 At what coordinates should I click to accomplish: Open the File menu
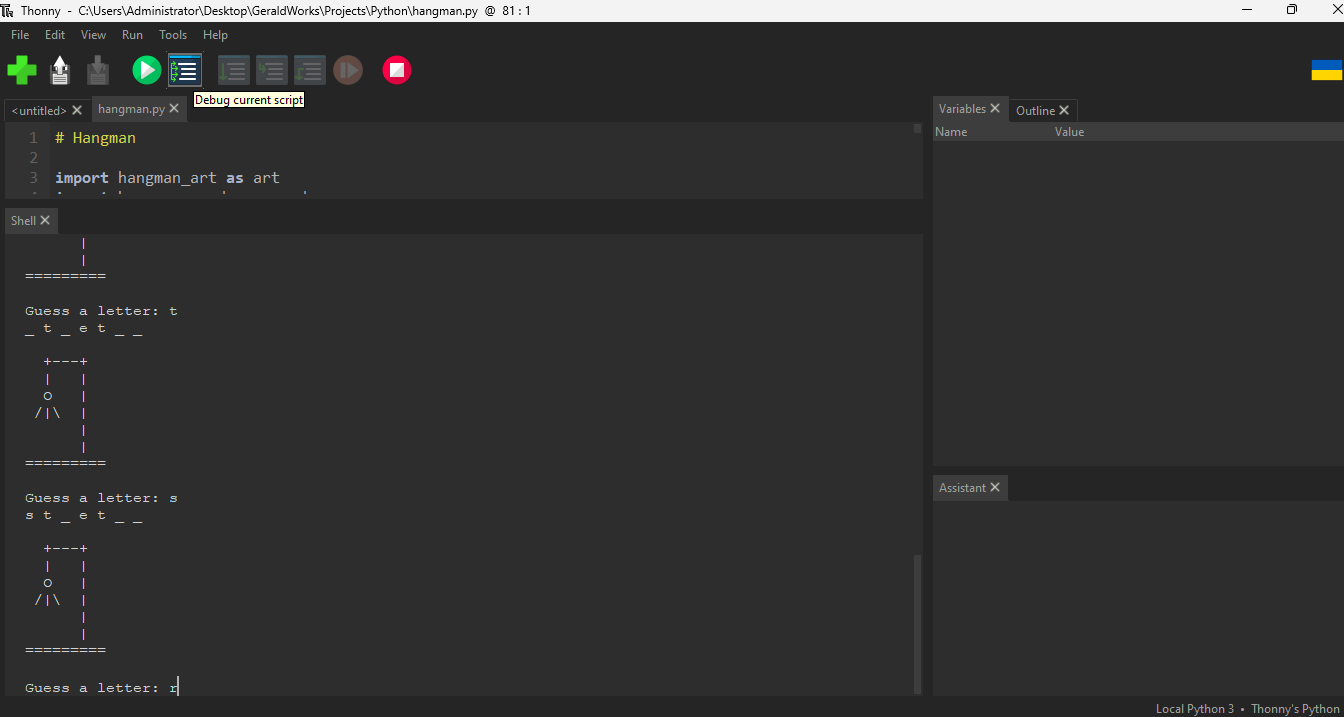coord(20,35)
